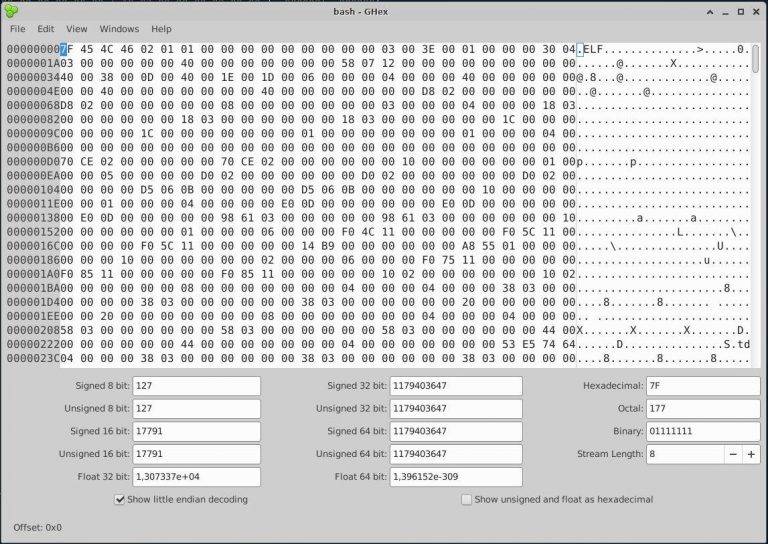Image resolution: width=768 pixels, height=544 pixels.
Task: Click the Signed 16 bit field
Action: pos(196,431)
